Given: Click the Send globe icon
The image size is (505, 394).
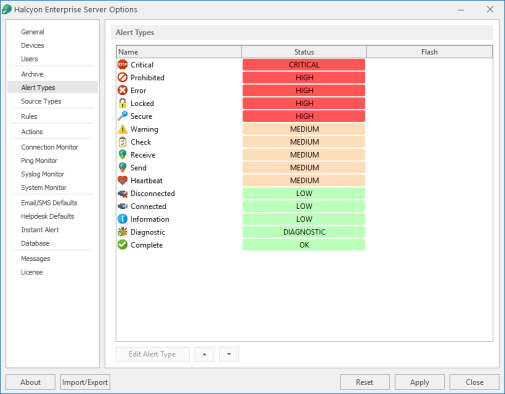Looking at the screenshot, I should [x=123, y=168].
